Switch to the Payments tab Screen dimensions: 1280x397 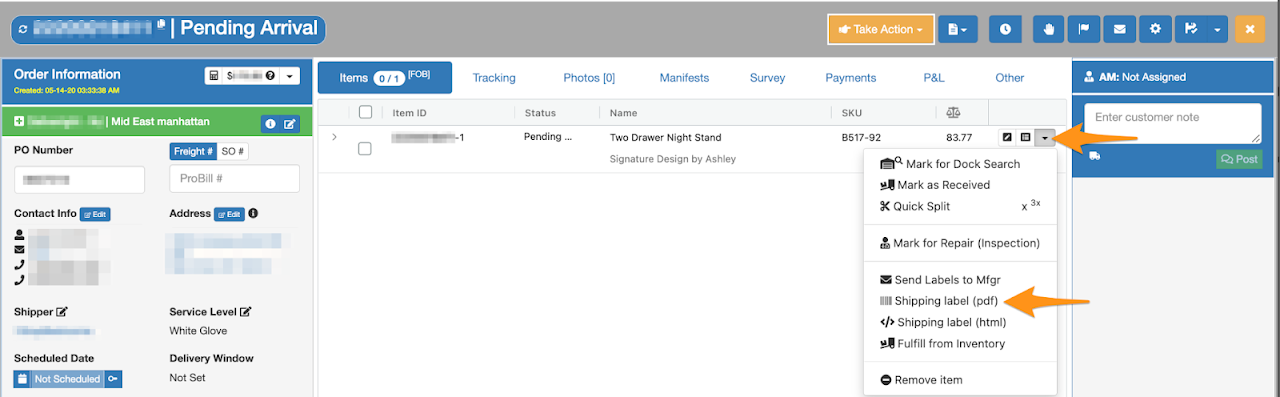point(851,77)
